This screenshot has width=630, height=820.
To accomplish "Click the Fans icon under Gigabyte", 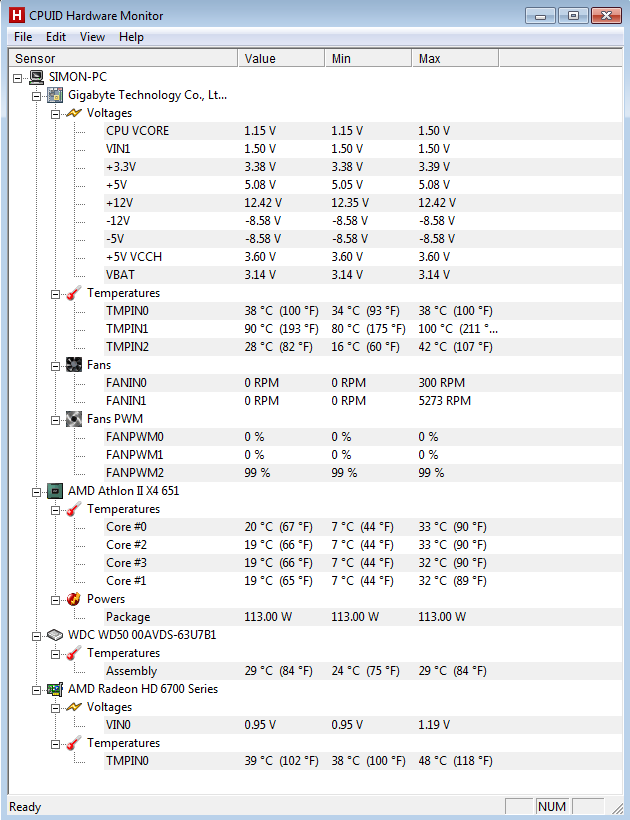I will tap(74, 365).
